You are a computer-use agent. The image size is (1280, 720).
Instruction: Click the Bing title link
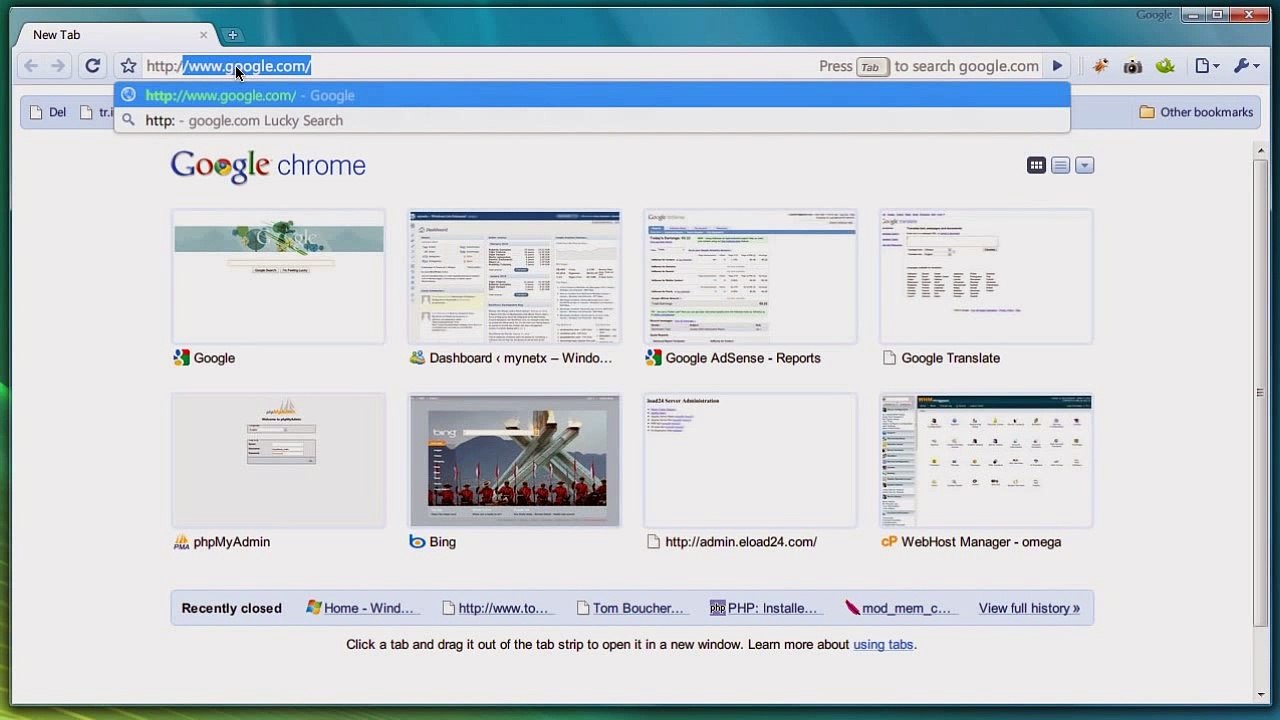tap(443, 542)
